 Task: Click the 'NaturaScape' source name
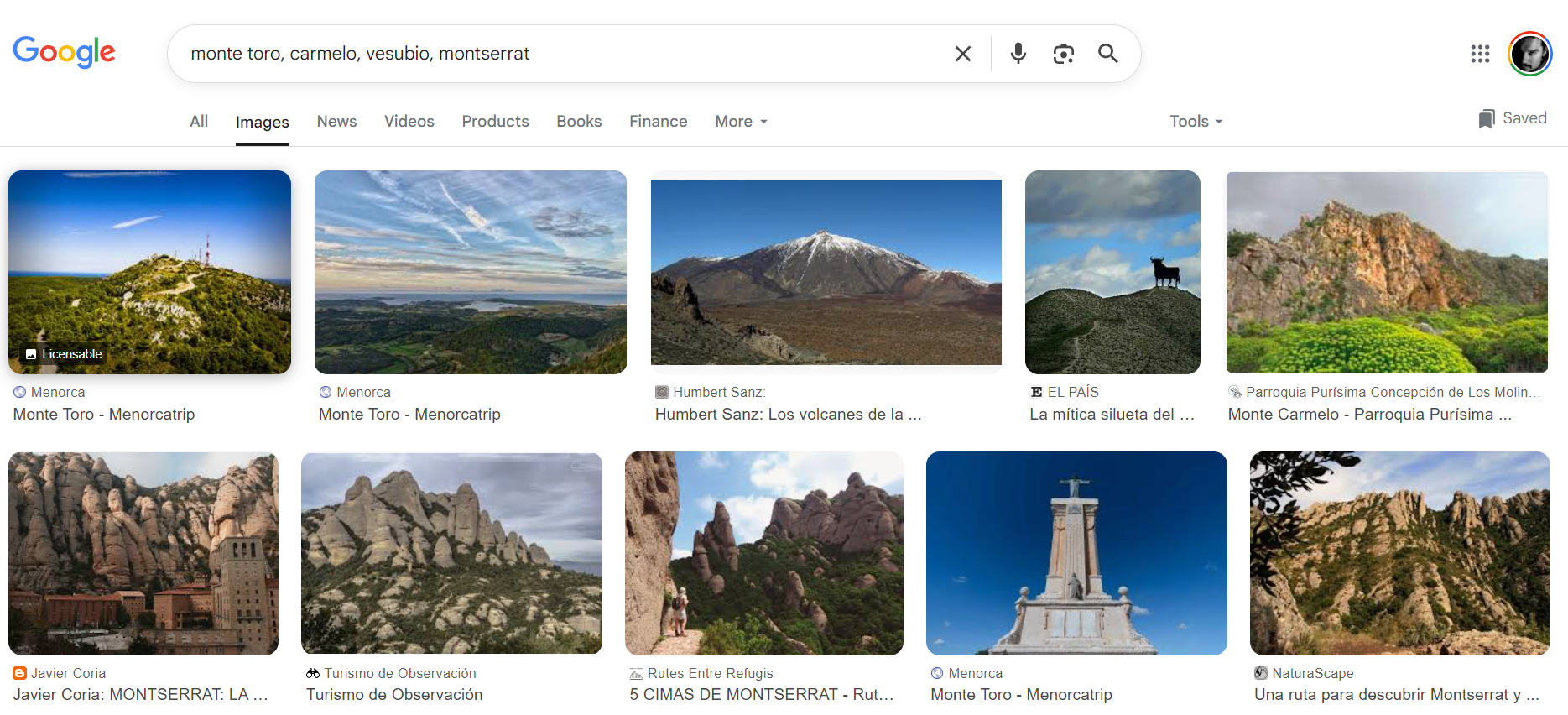pos(1313,673)
